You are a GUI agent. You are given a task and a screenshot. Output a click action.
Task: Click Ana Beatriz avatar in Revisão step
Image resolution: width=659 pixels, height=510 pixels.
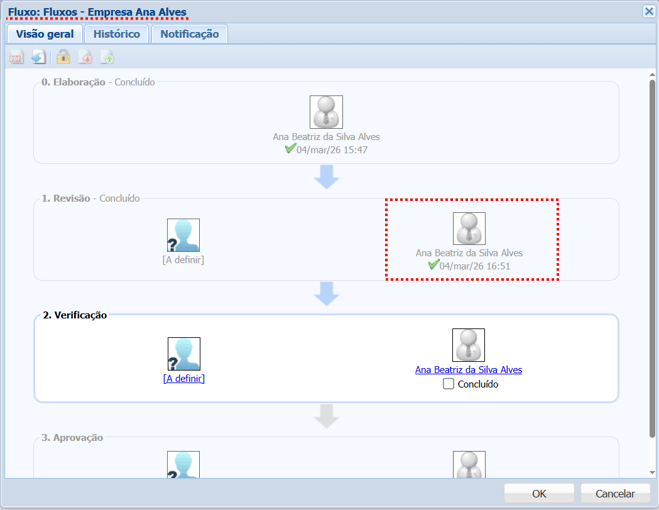[x=469, y=228]
